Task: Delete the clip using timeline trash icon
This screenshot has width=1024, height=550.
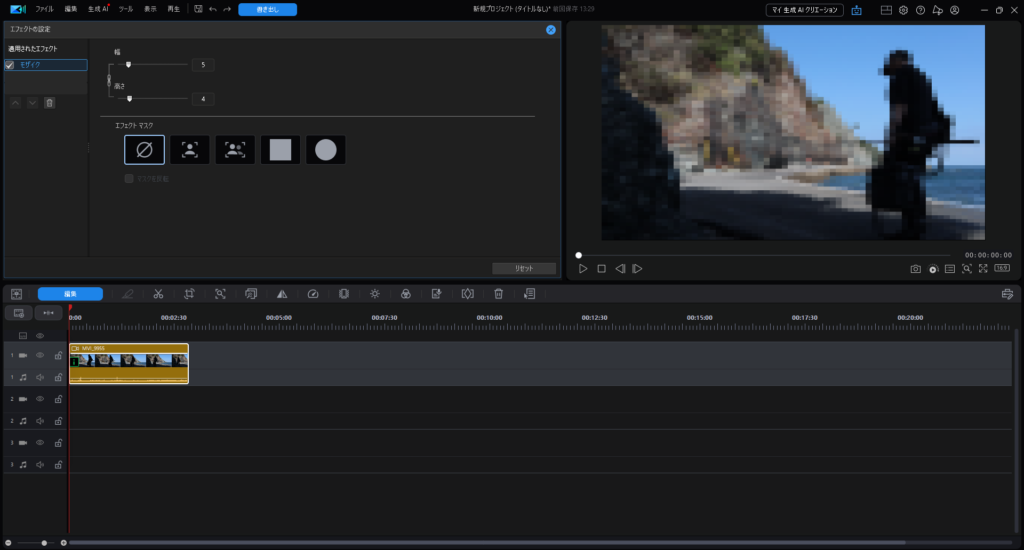Action: tap(498, 294)
